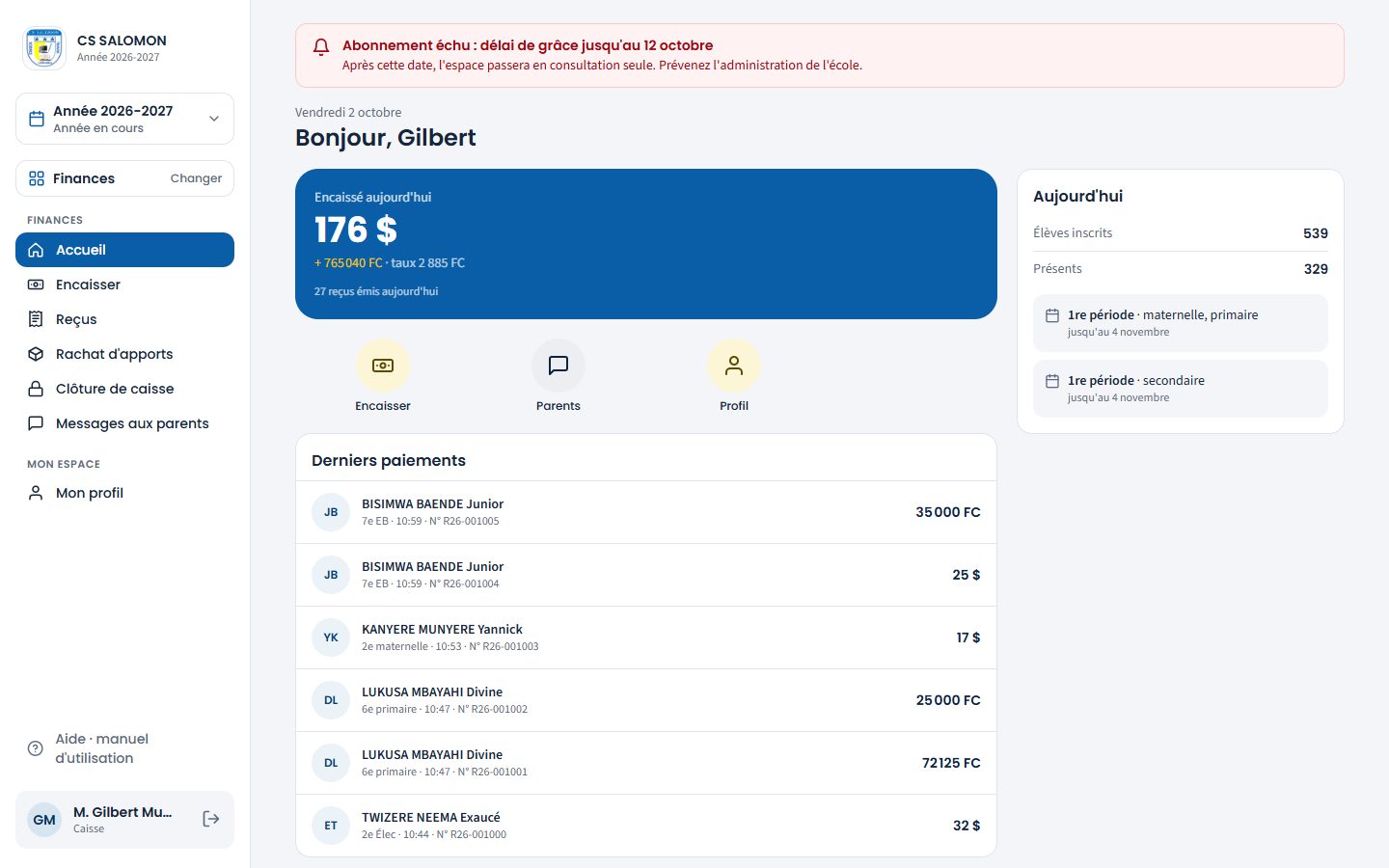
Task: Click the GM user avatar
Action: pos(44,820)
